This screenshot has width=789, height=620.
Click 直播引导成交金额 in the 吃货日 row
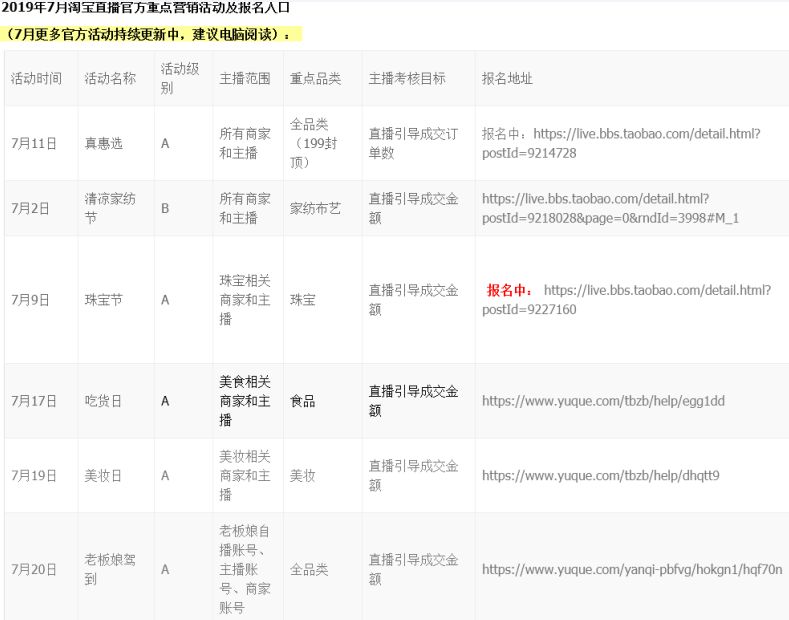[414, 401]
